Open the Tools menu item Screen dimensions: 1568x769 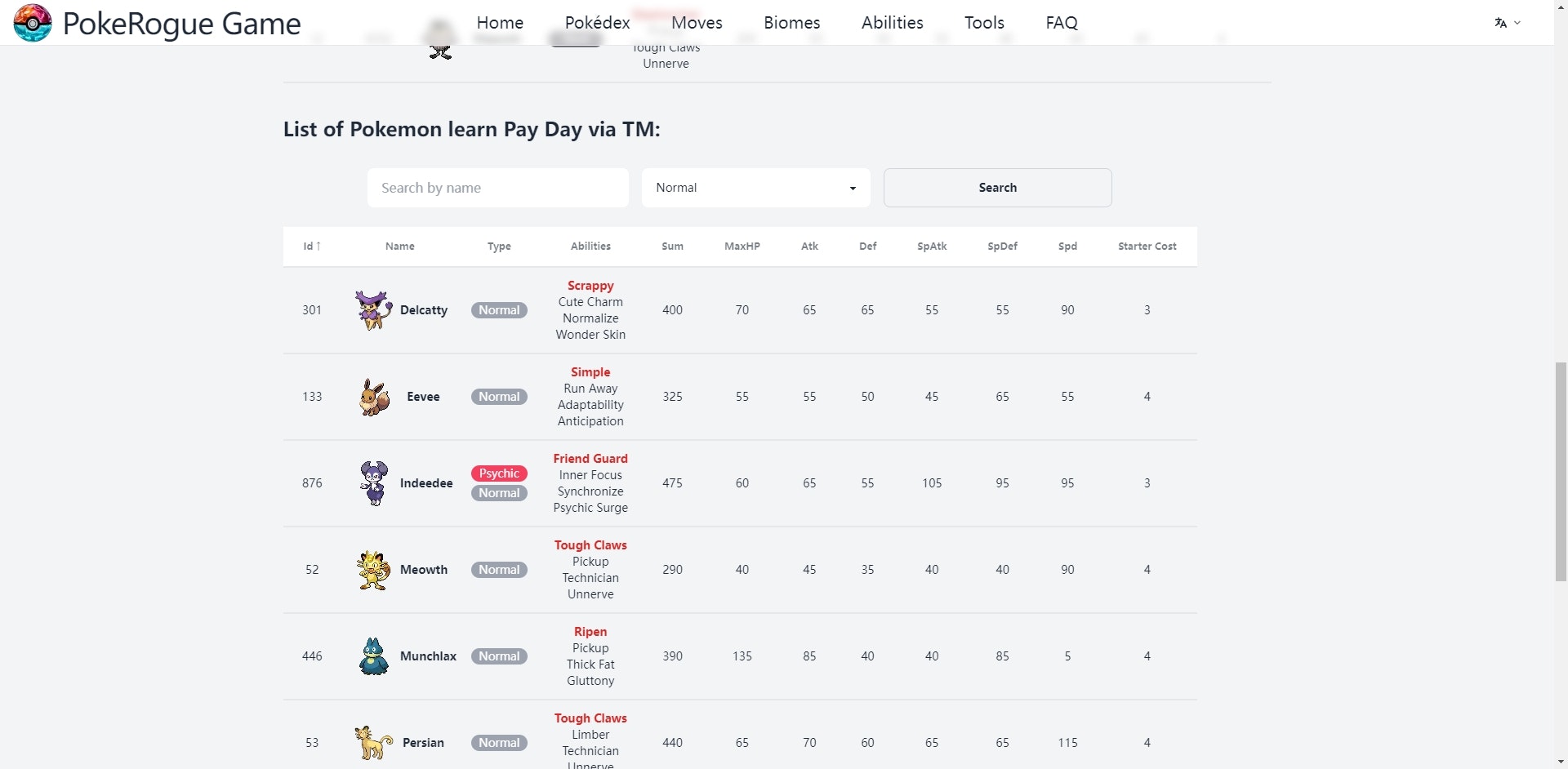pyautogui.click(x=984, y=23)
